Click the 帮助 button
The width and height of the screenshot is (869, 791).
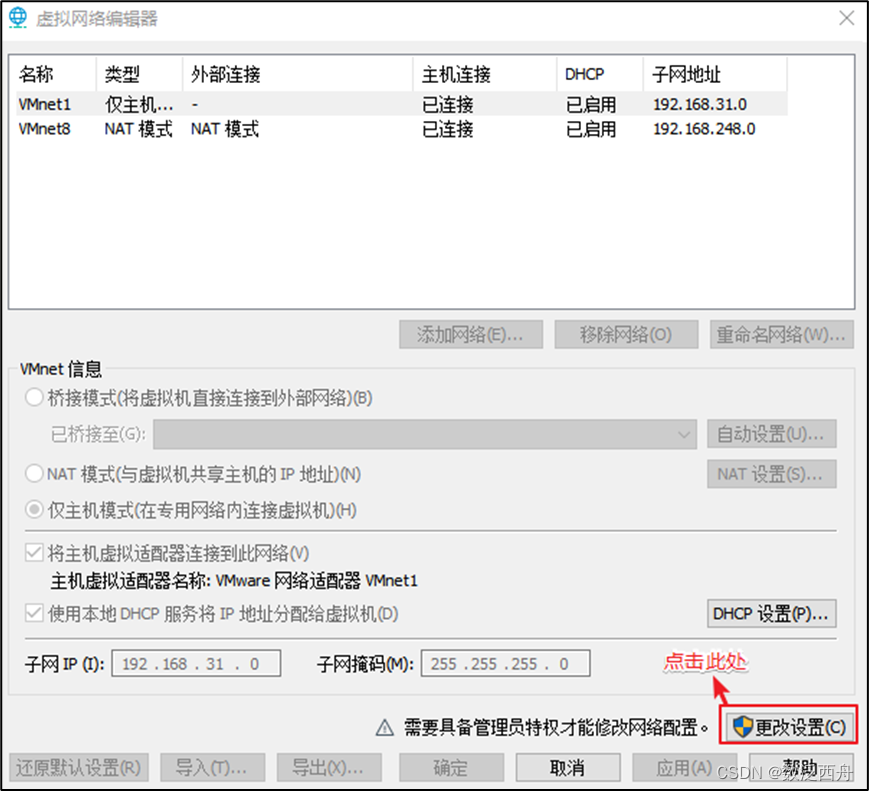(801, 768)
